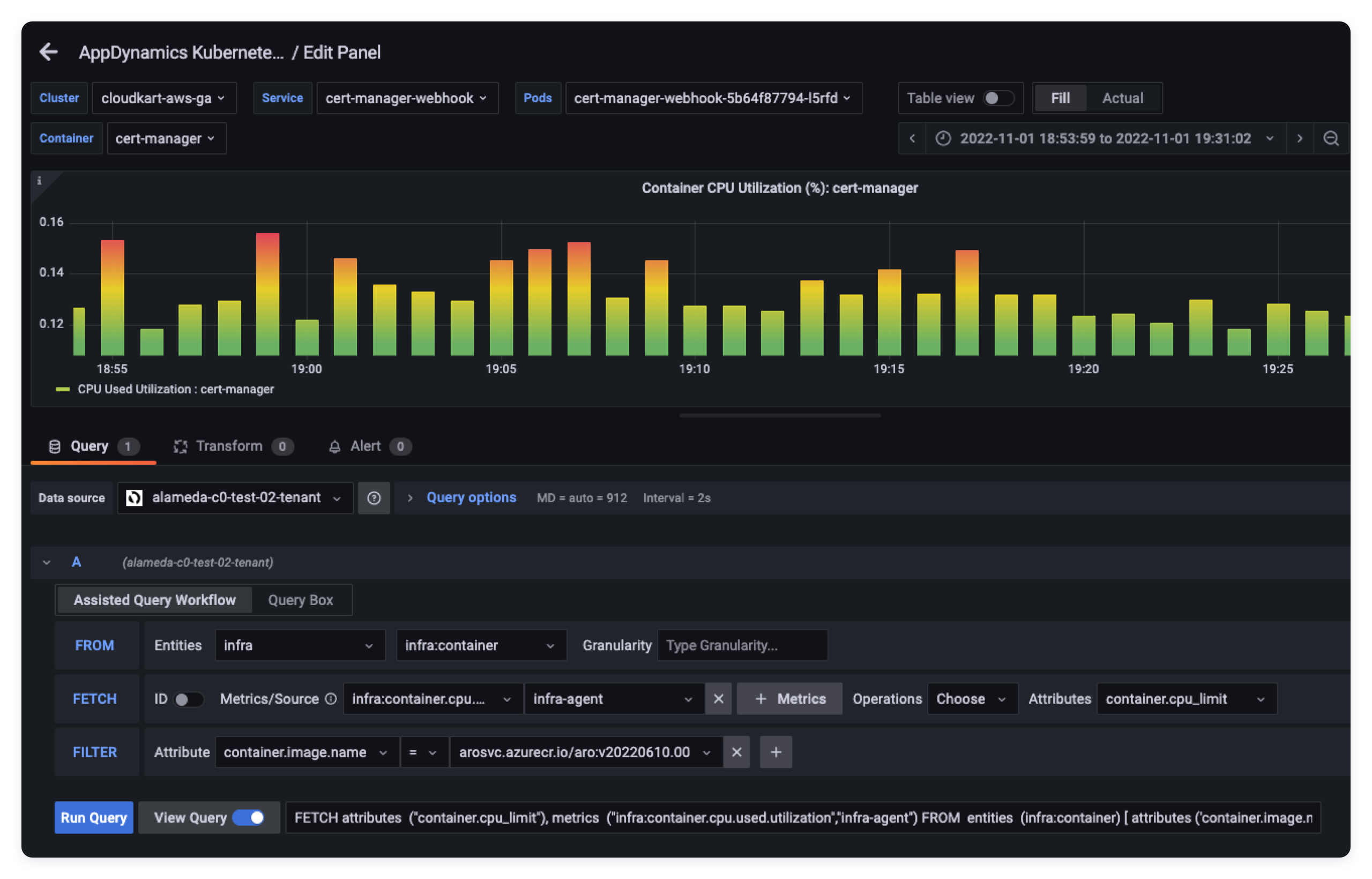Open Cluster dropdown cloudkart-aws-ga
The height and width of the screenshot is (879, 1372).
(x=164, y=98)
